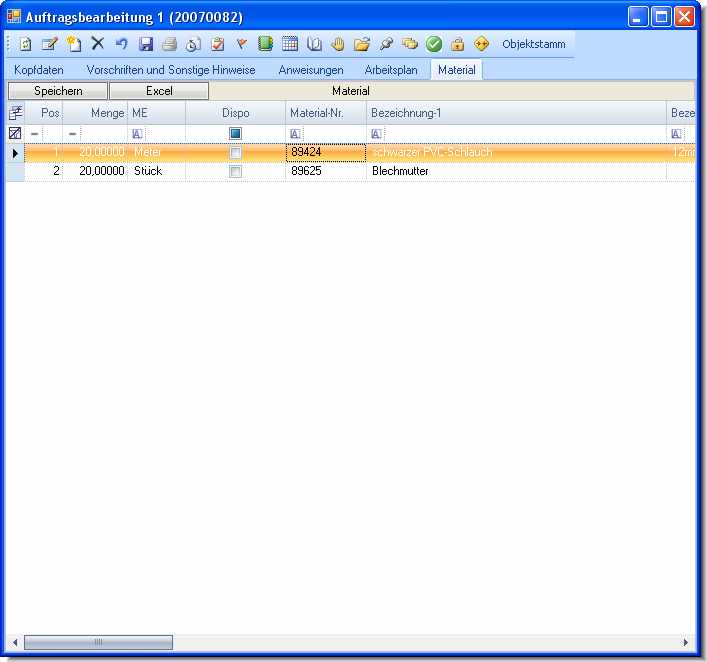
Task: Open the Bezeichnung-1 filter operator selector
Action: click(376, 133)
